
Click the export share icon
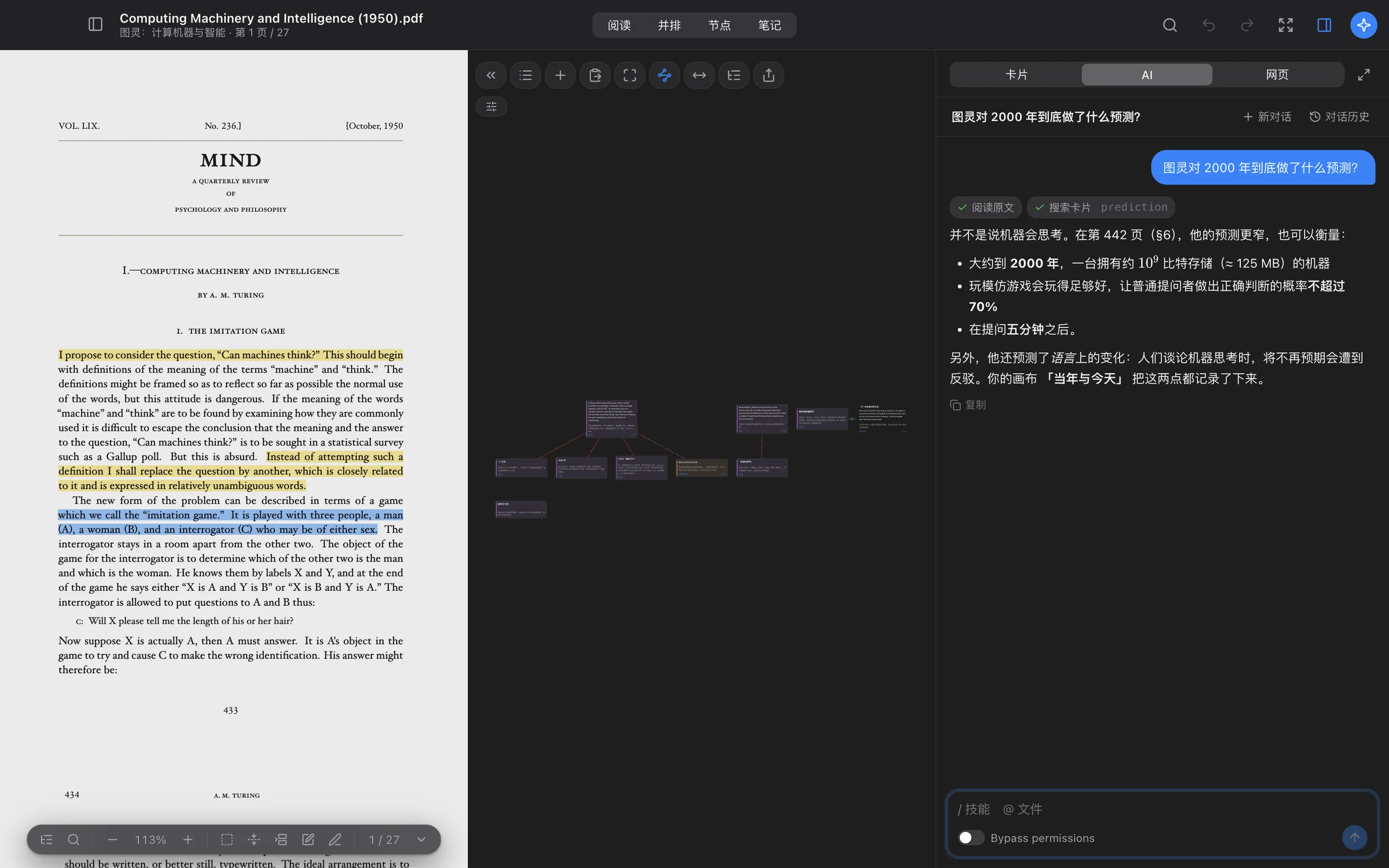point(769,75)
